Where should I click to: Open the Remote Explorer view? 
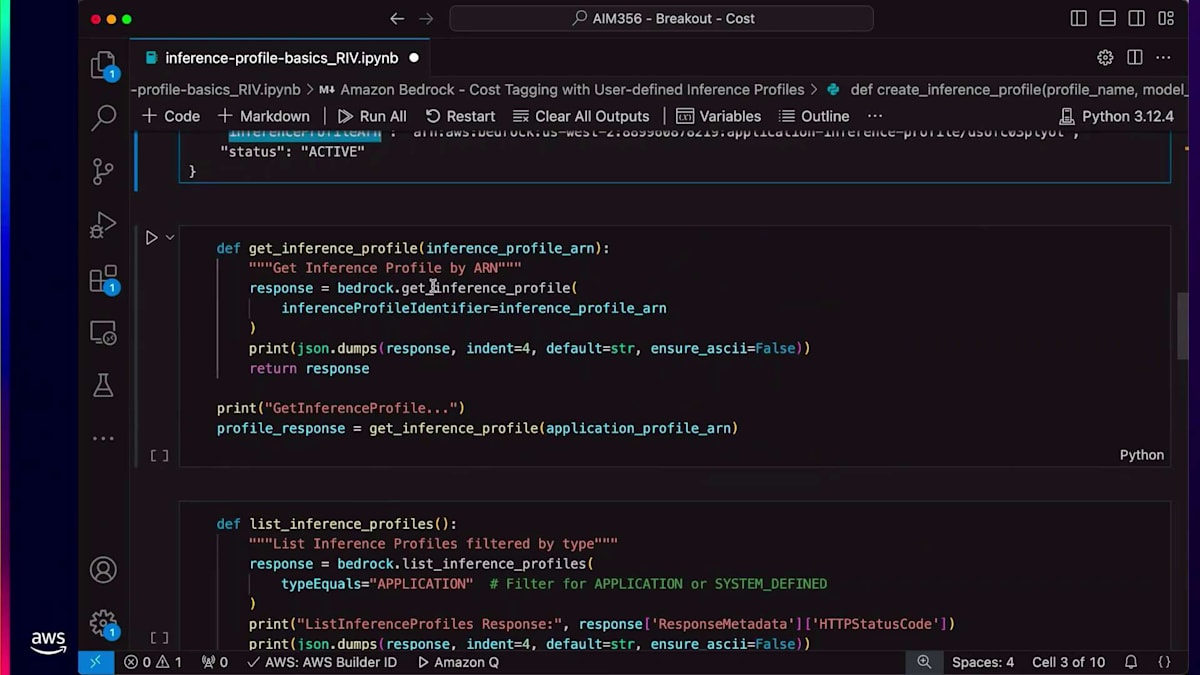(x=104, y=332)
